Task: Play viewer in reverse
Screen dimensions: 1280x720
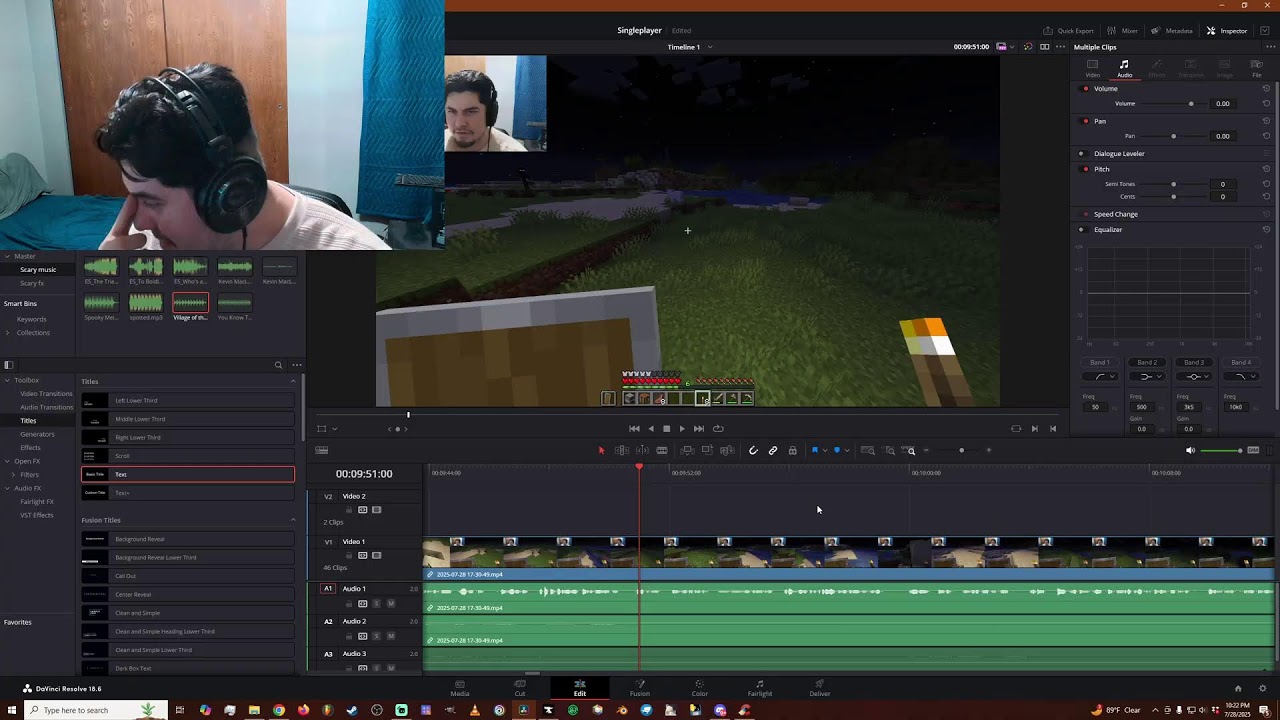Action: [x=651, y=429]
